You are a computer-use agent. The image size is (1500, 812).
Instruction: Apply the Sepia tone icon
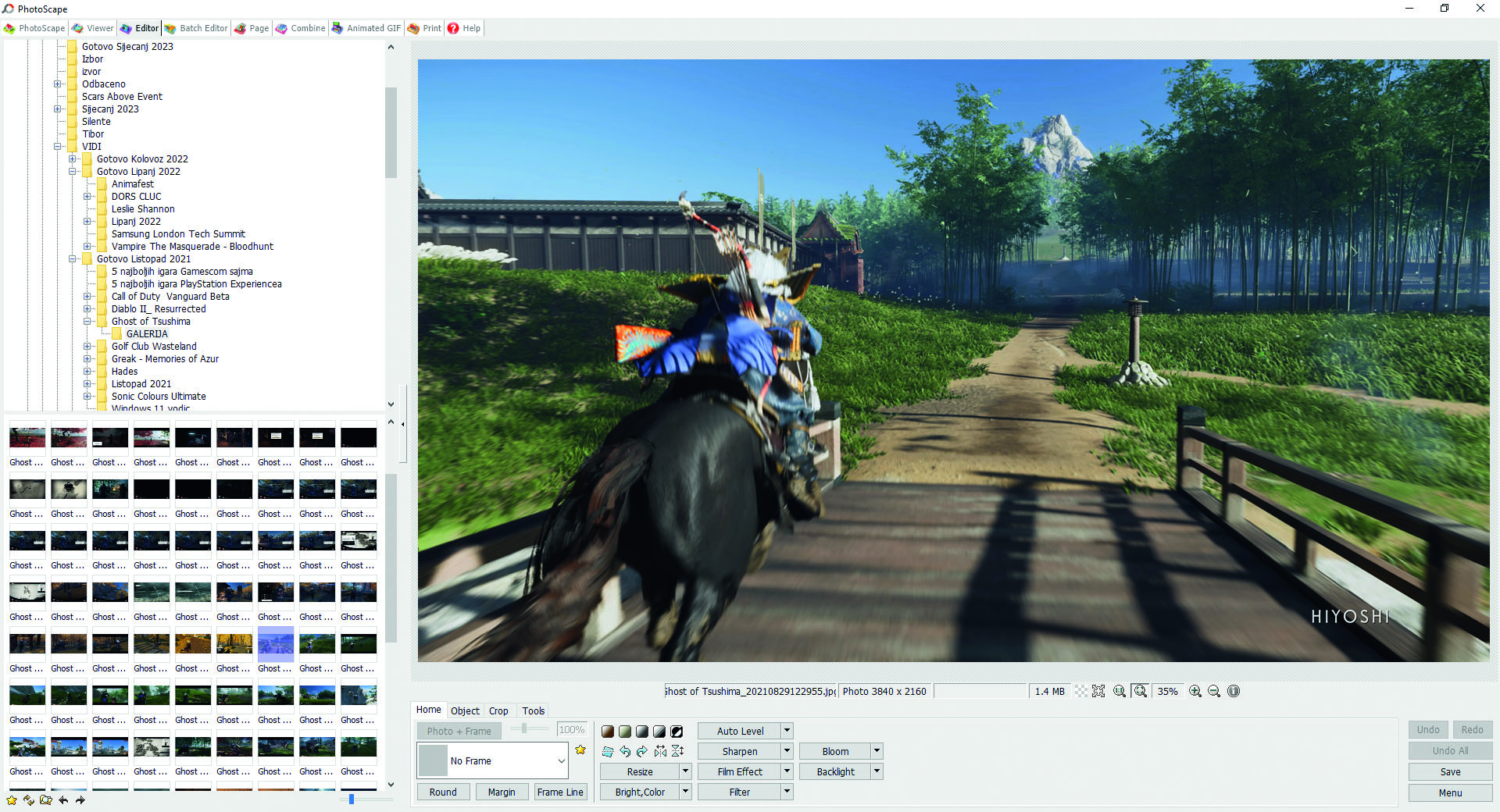tap(608, 732)
